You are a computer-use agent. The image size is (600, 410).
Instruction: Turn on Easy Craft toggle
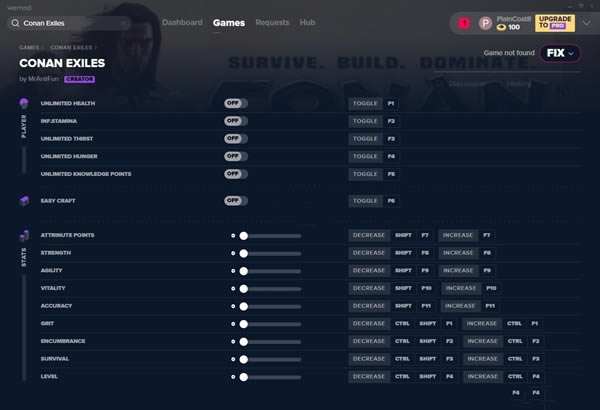pos(235,200)
